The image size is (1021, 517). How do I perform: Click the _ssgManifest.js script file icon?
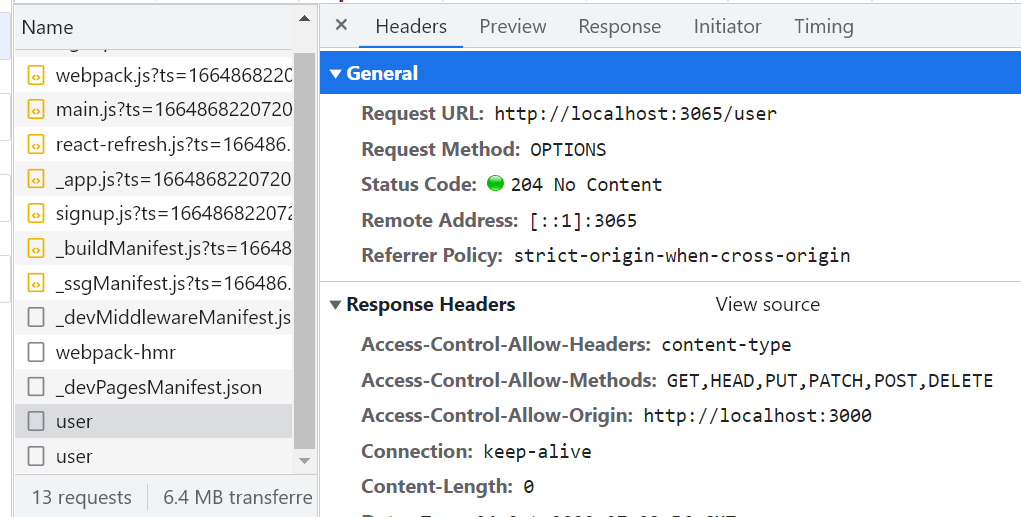point(36,283)
